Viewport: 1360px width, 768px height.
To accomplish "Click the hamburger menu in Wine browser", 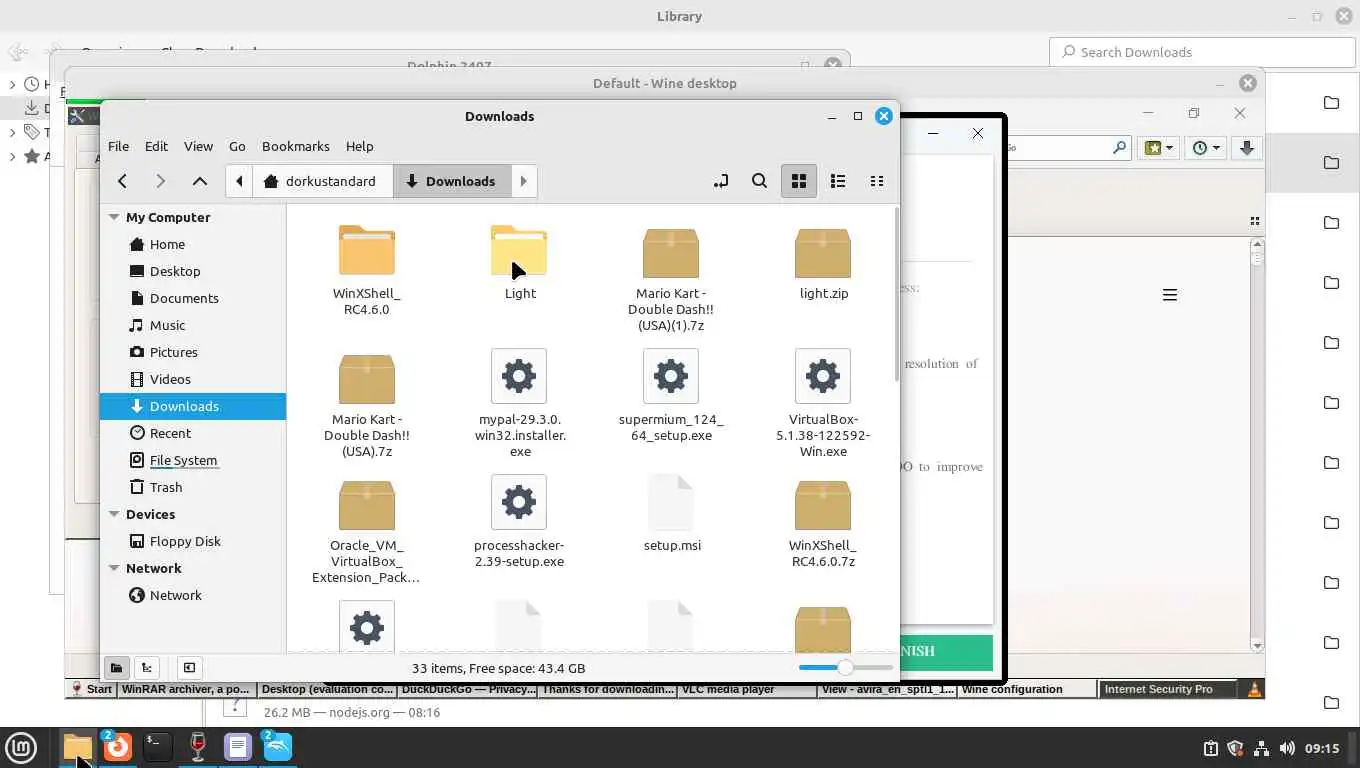I will [x=1170, y=295].
